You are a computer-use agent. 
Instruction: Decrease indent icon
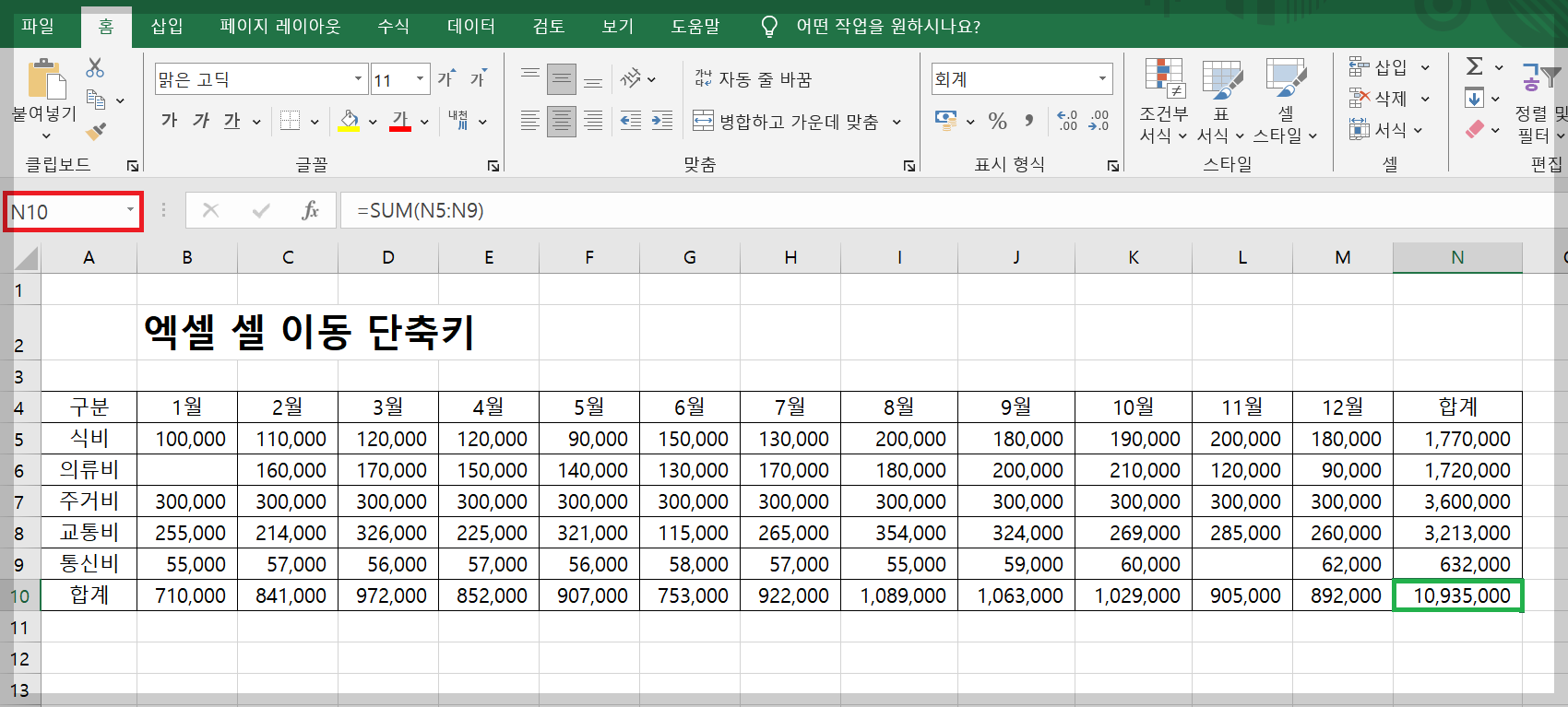(x=631, y=121)
